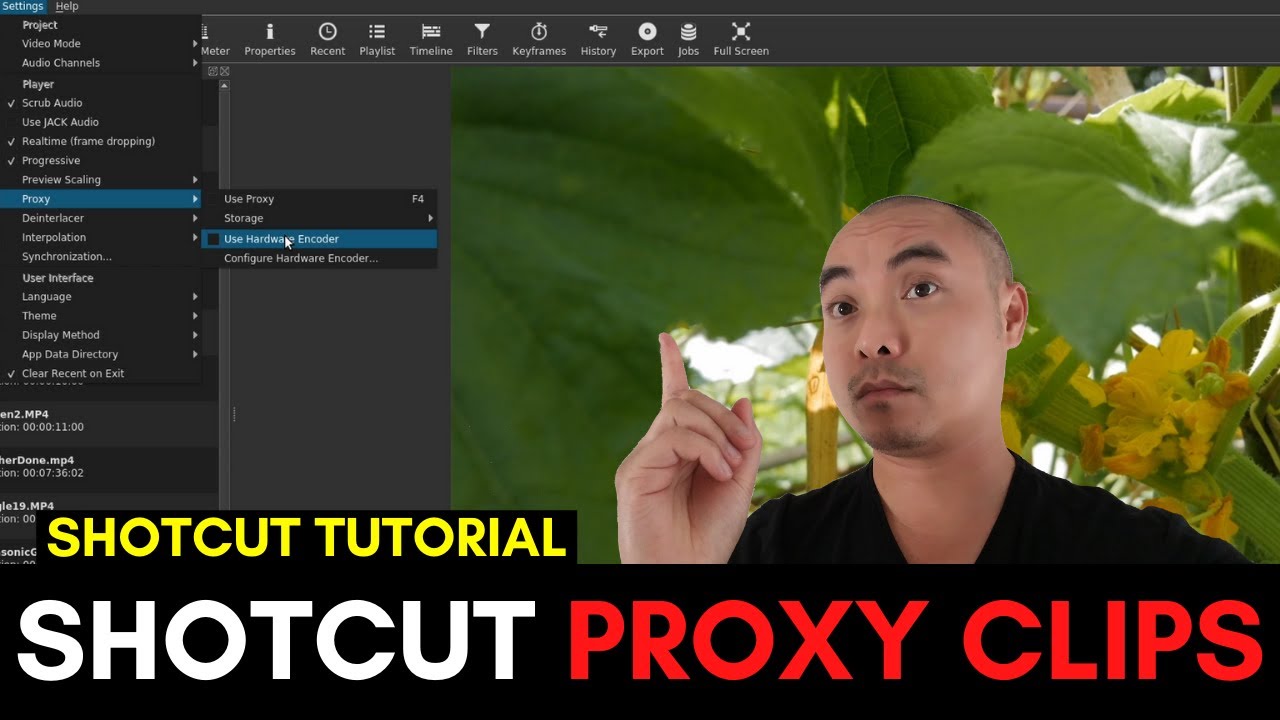The image size is (1280, 720).
Task: Toggle Clear Recent on Exit
Action: click(x=100, y=373)
